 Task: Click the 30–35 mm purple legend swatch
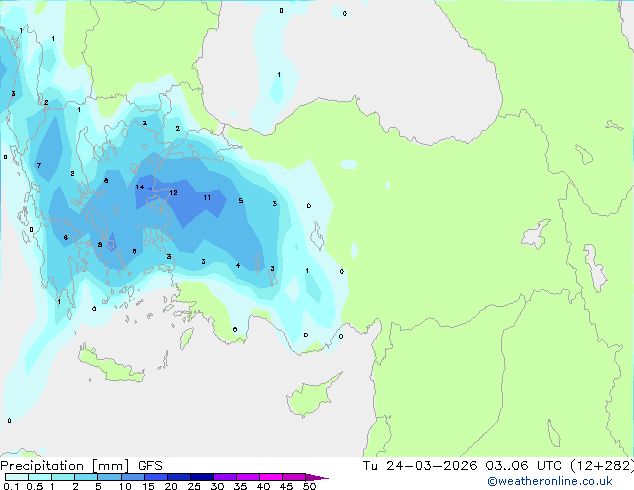[x=225, y=477]
